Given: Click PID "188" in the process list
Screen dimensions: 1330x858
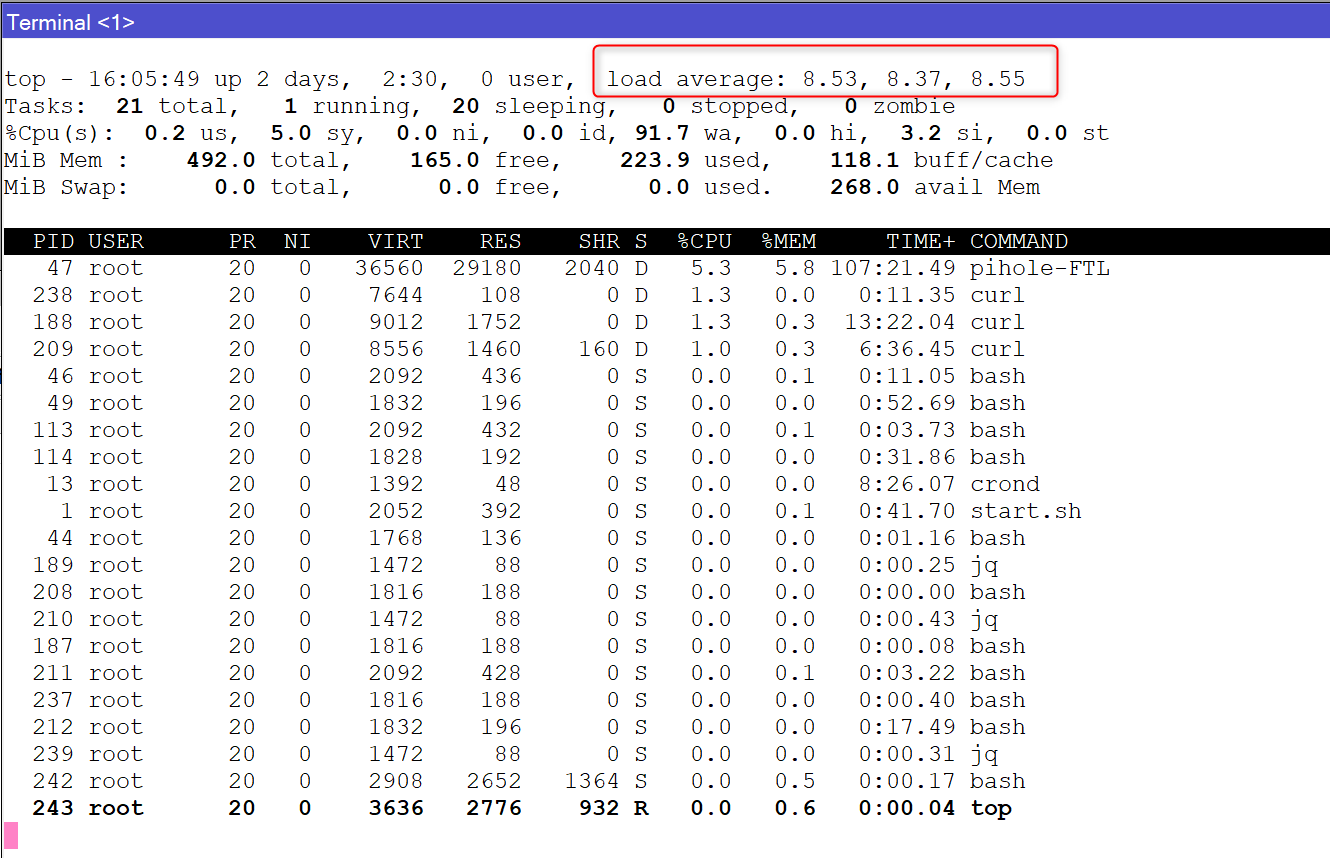Looking at the screenshot, I should click(x=52, y=322).
